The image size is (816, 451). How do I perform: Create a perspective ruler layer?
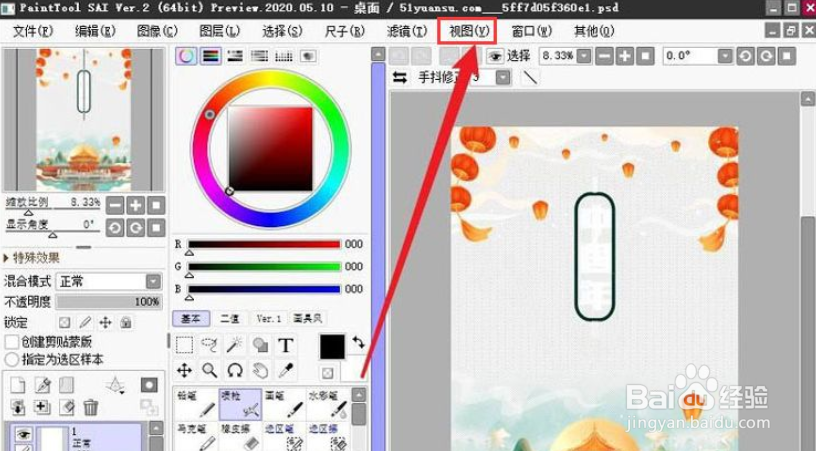[115, 385]
